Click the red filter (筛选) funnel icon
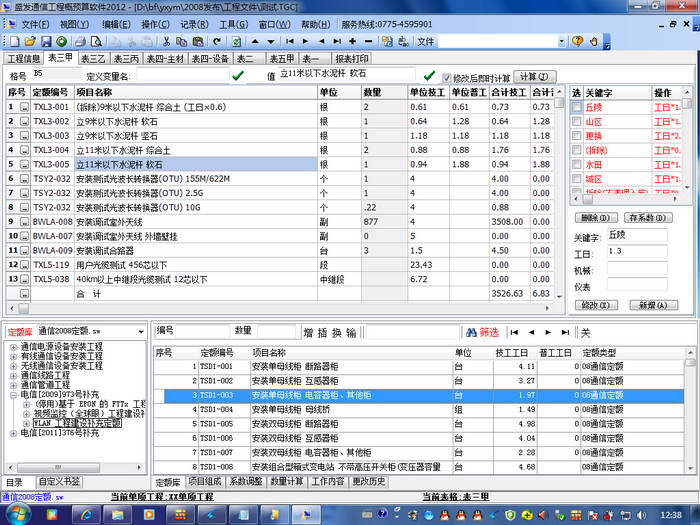 [x=470, y=331]
